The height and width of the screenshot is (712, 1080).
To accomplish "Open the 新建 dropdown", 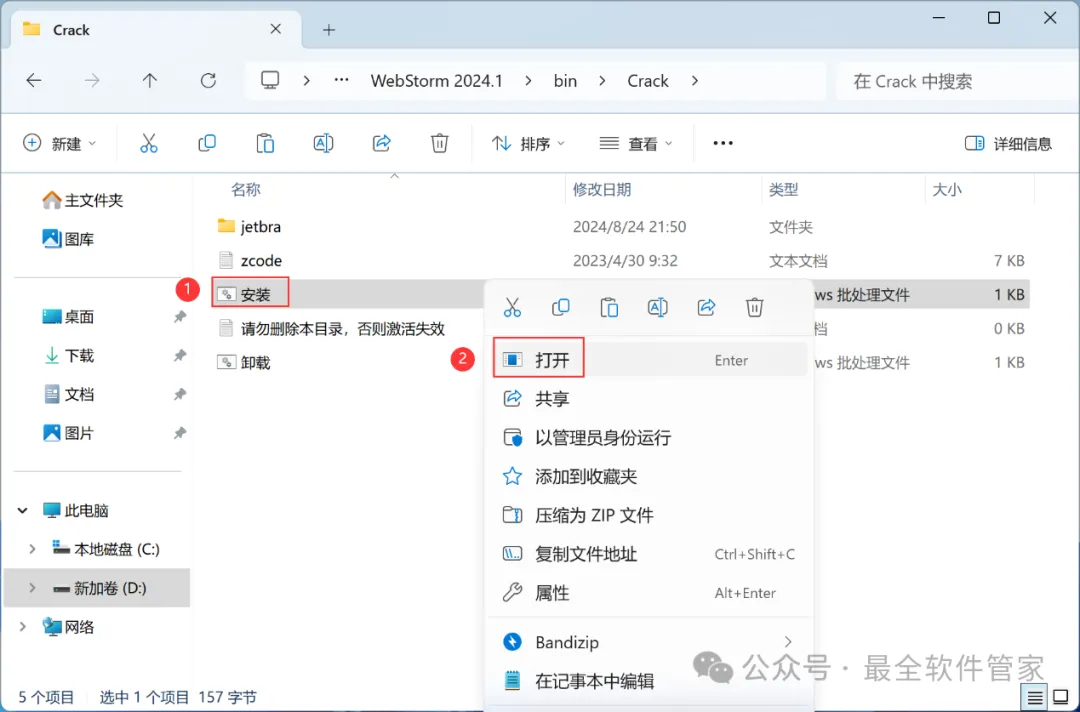I will [60, 143].
